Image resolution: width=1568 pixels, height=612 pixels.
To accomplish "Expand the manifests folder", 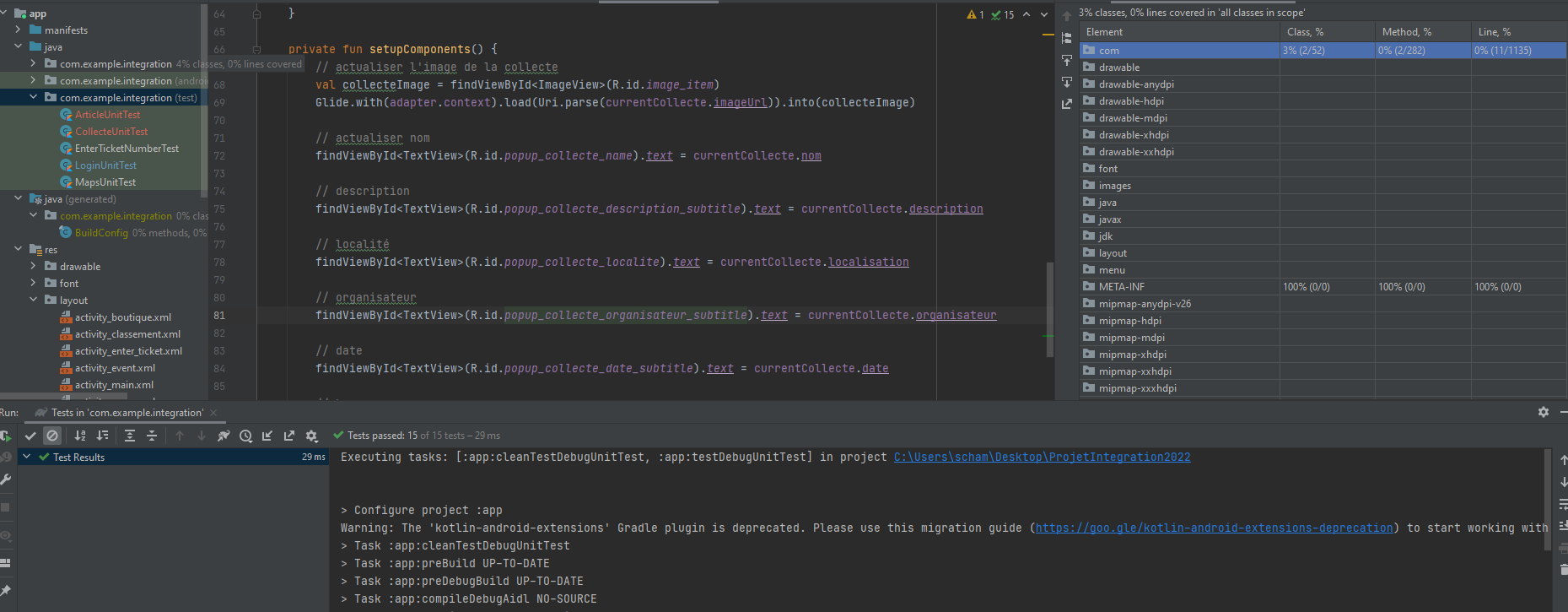I will click(19, 30).
